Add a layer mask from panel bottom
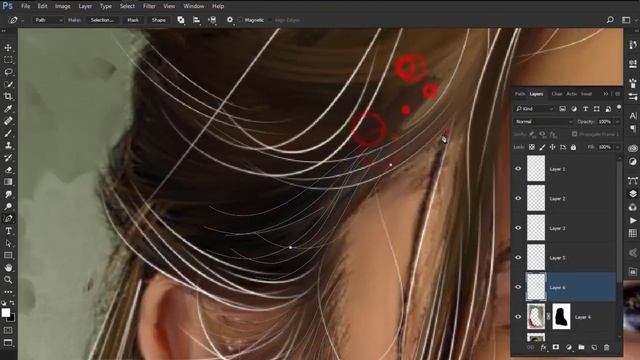The height and width of the screenshot is (360, 640). click(x=556, y=347)
